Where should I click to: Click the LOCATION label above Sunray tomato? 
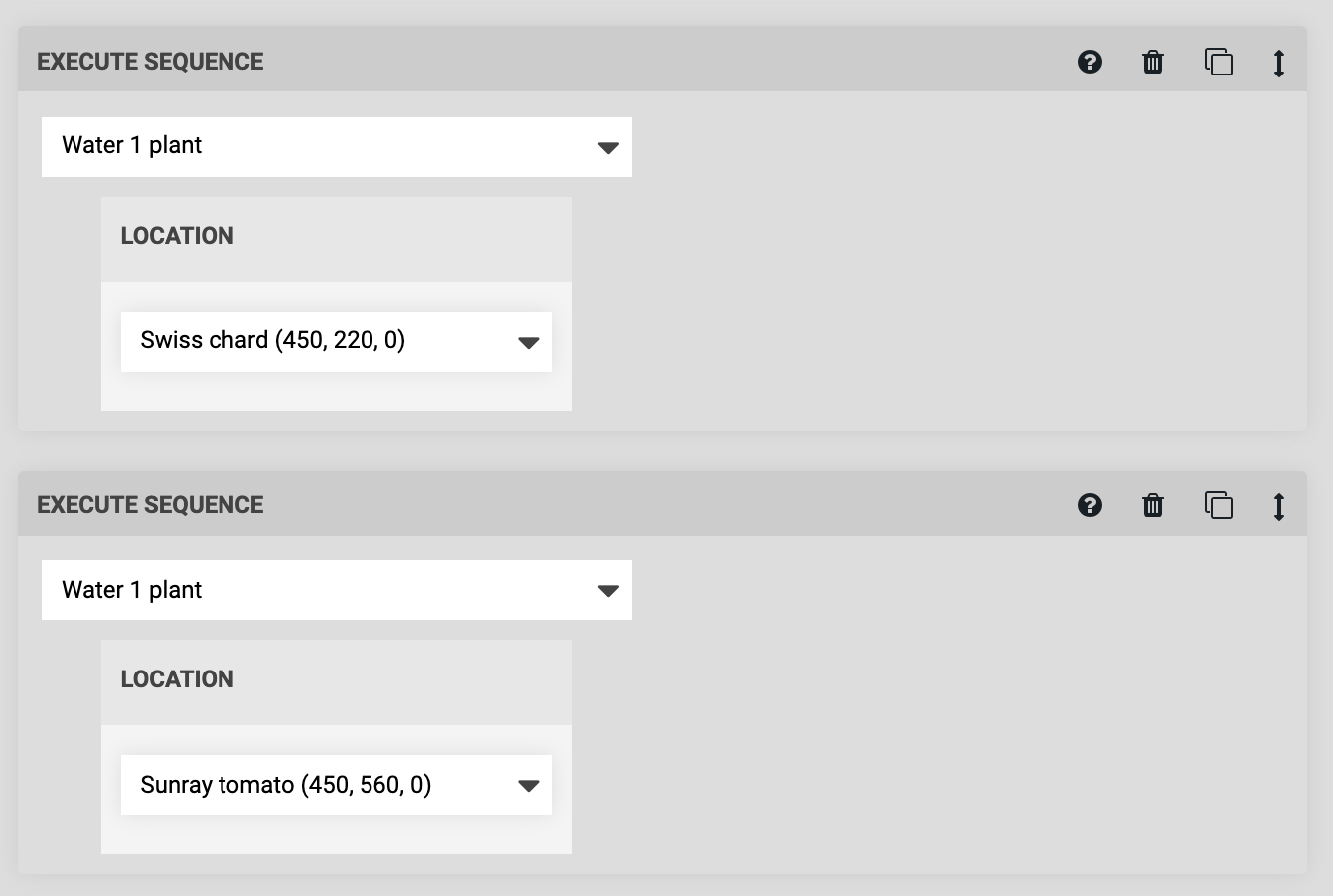[178, 679]
